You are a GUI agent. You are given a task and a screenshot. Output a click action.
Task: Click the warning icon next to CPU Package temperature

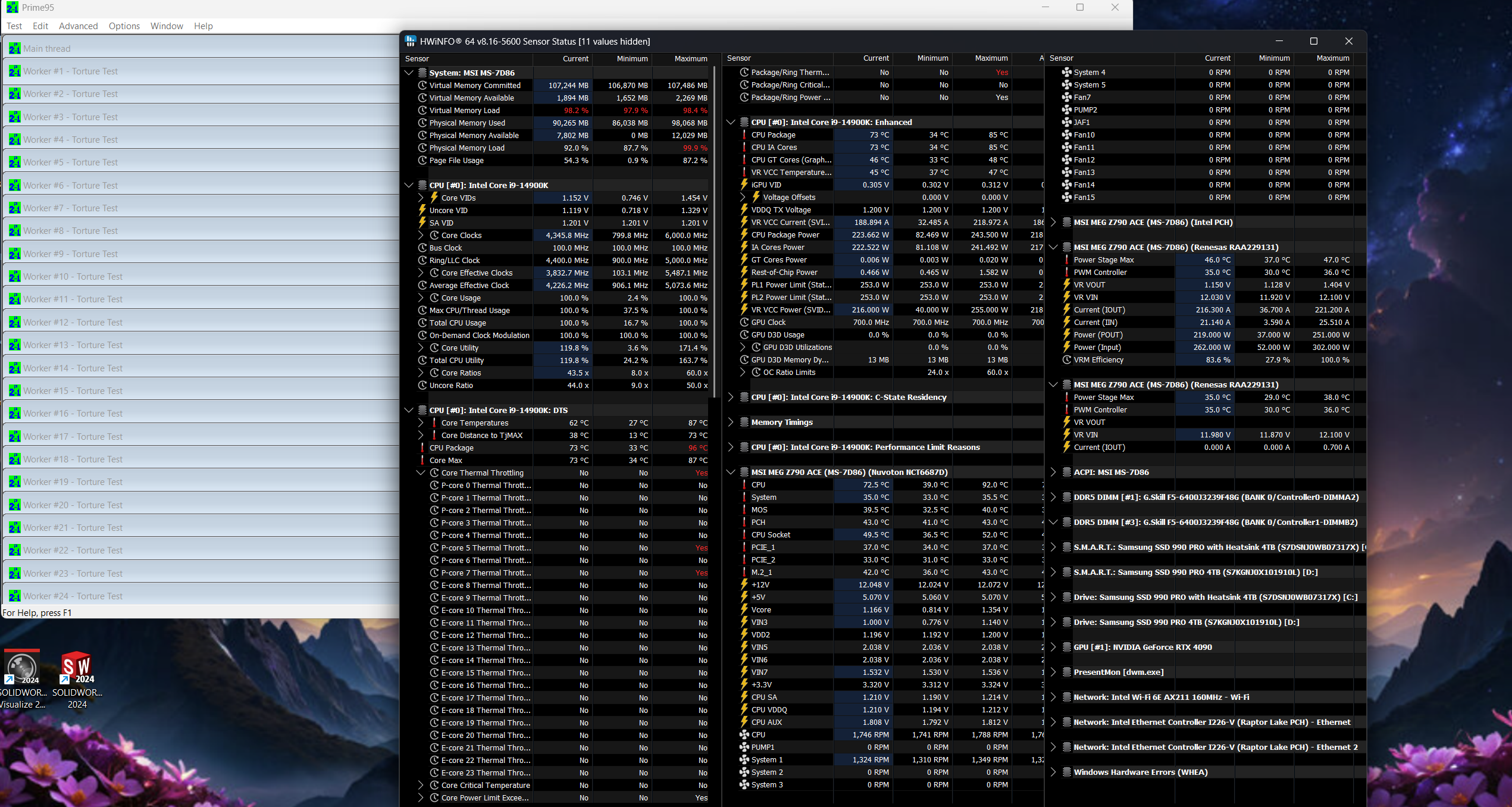744,134
